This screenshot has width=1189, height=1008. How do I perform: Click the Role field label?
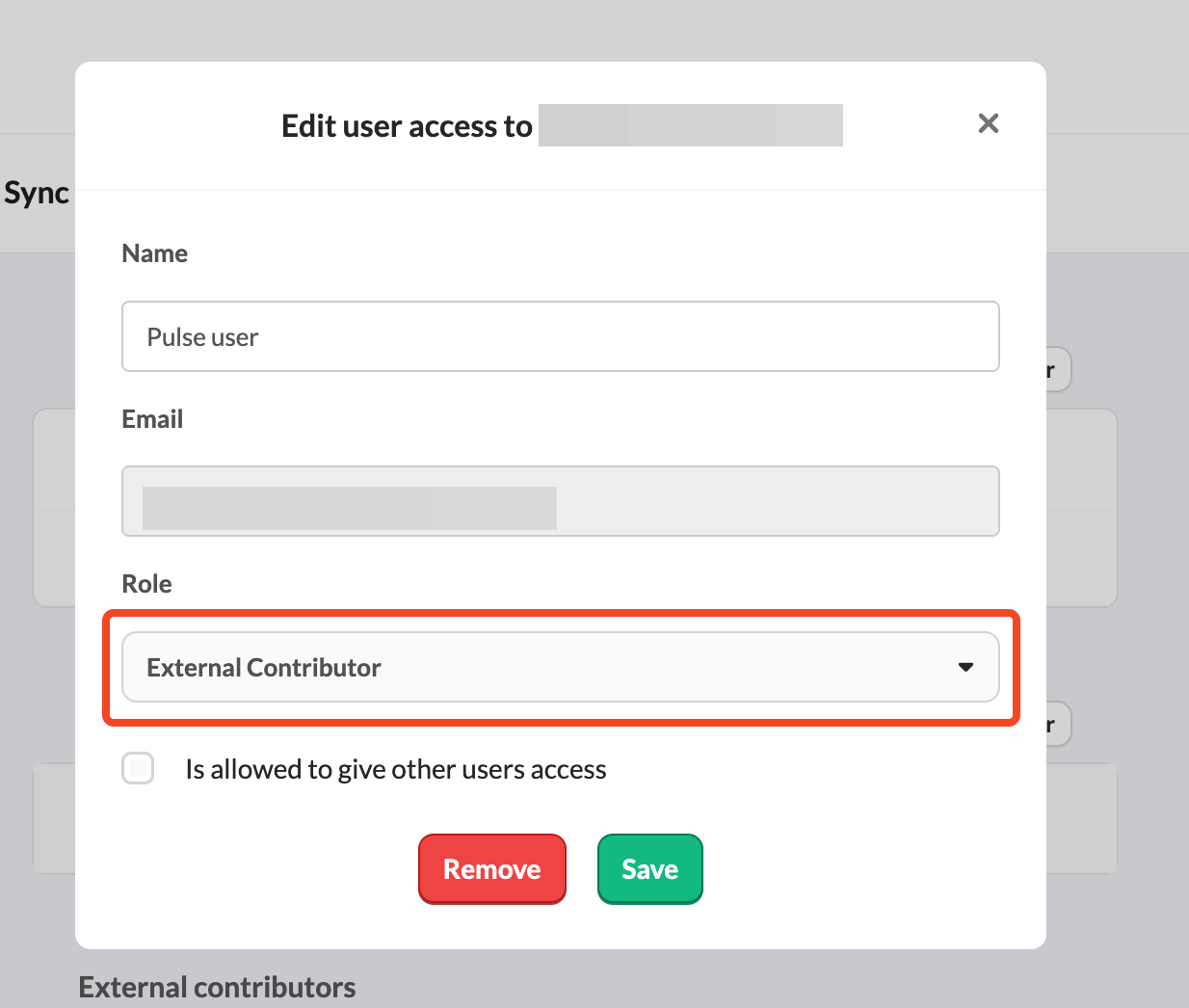tap(146, 584)
